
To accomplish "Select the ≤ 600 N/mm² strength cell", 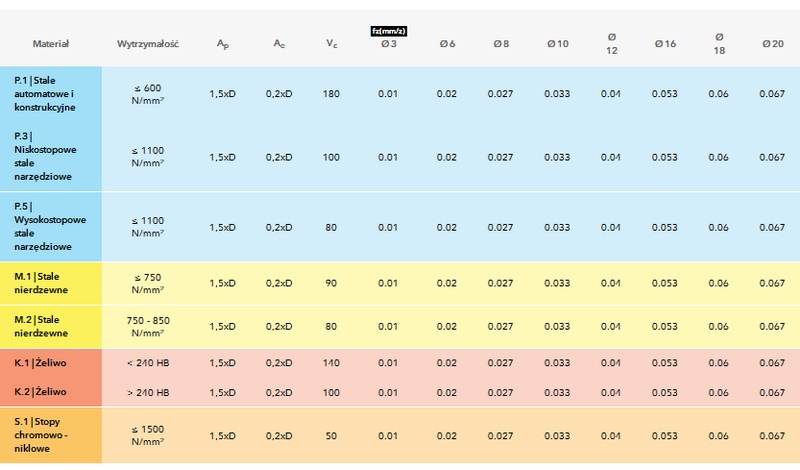I will [x=147, y=94].
